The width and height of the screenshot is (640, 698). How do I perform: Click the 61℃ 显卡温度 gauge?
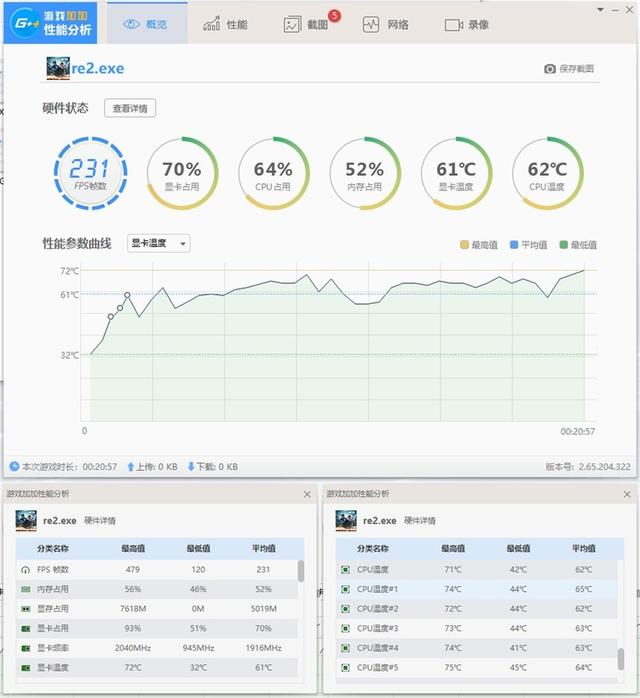point(456,173)
